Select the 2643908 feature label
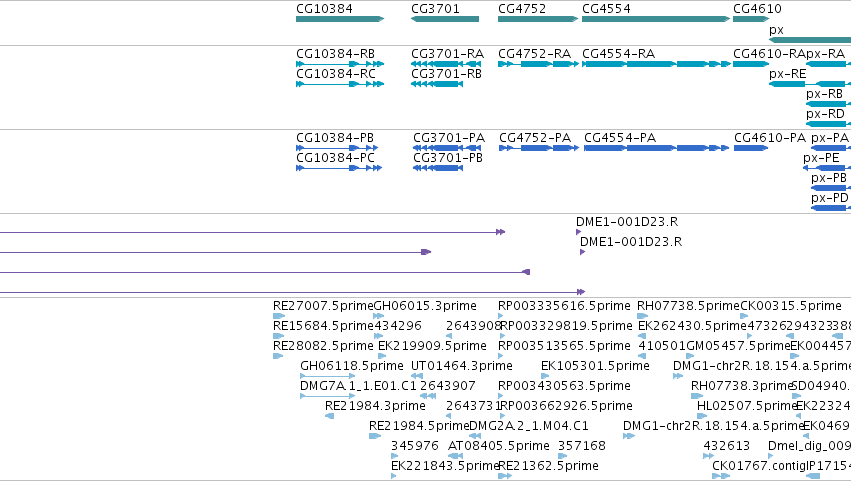The height and width of the screenshot is (481, 851). tap(473, 326)
